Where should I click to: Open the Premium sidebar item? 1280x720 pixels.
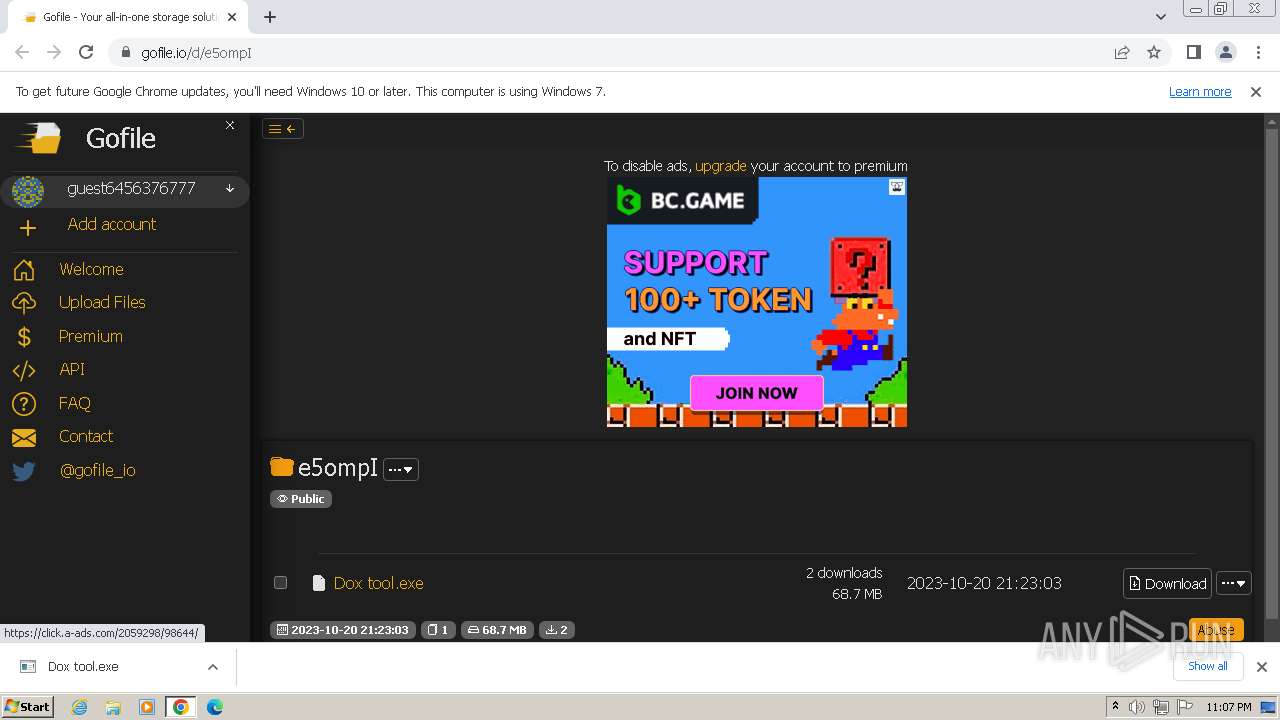91,336
